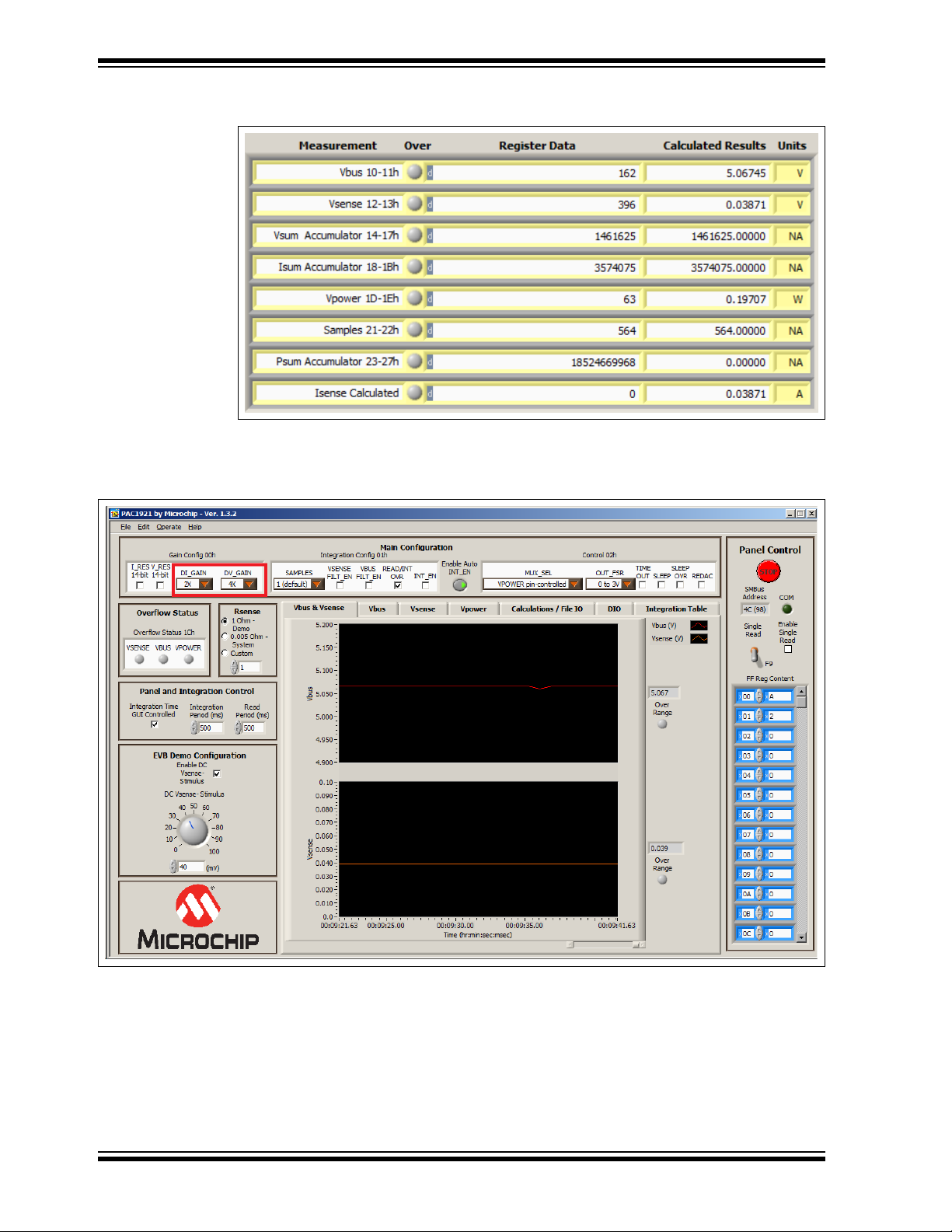The width and height of the screenshot is (952, 1232).
Task: Switch to the Vsense tab
Action: [x=423, y=609]
